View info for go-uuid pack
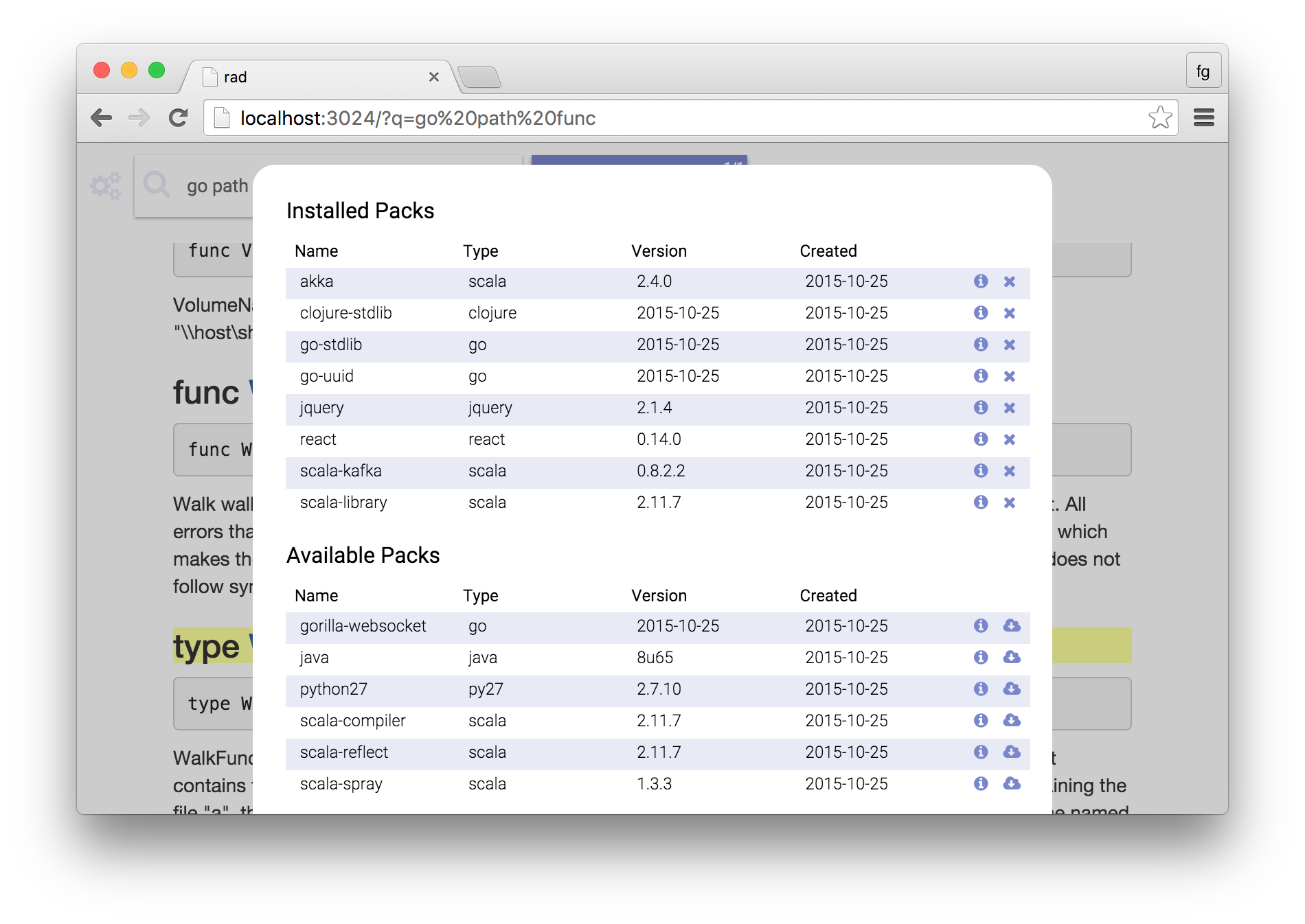 click(980, 376)
